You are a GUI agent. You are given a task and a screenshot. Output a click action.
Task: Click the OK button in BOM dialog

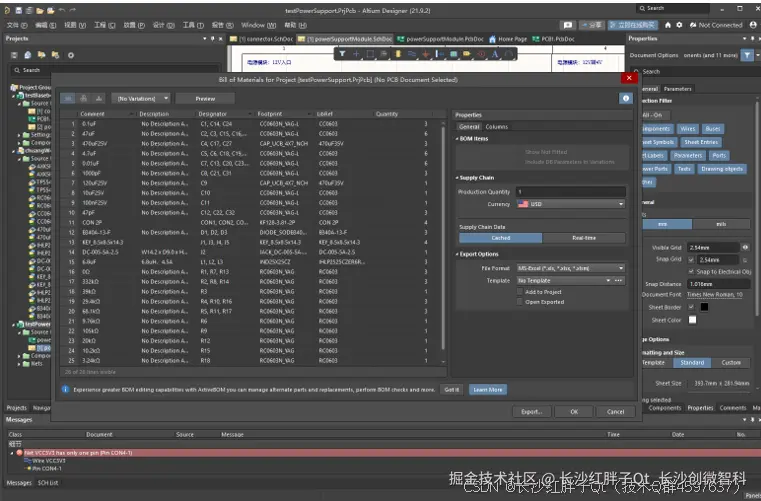574,412
